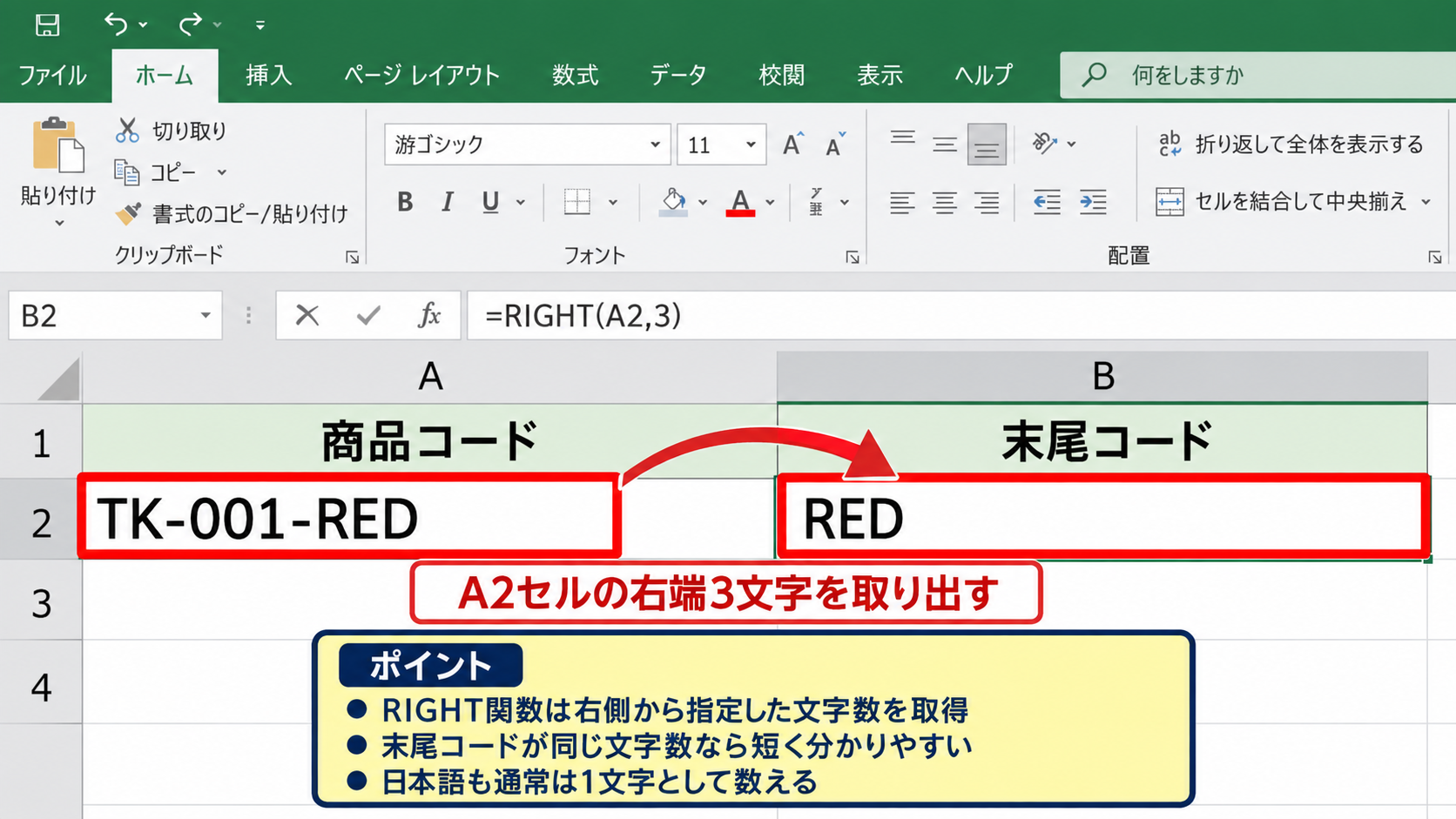Toggle Underline formatting

tap(490, 202)
